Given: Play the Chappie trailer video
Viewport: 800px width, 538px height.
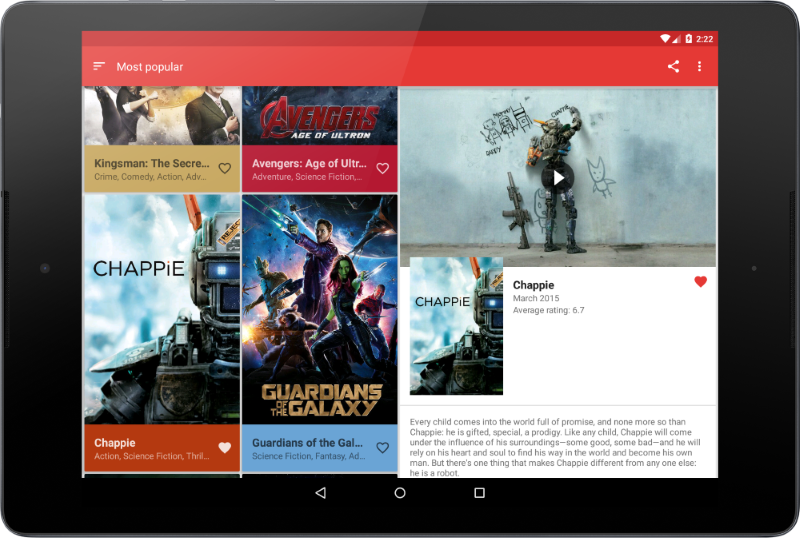Looking at the screenshot, I should [558, 178].
